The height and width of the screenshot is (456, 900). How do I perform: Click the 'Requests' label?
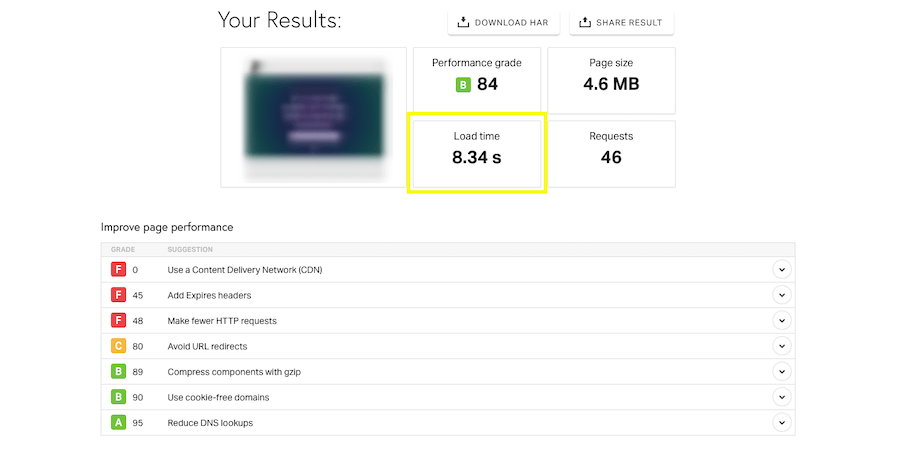click(x=611, y=136)
